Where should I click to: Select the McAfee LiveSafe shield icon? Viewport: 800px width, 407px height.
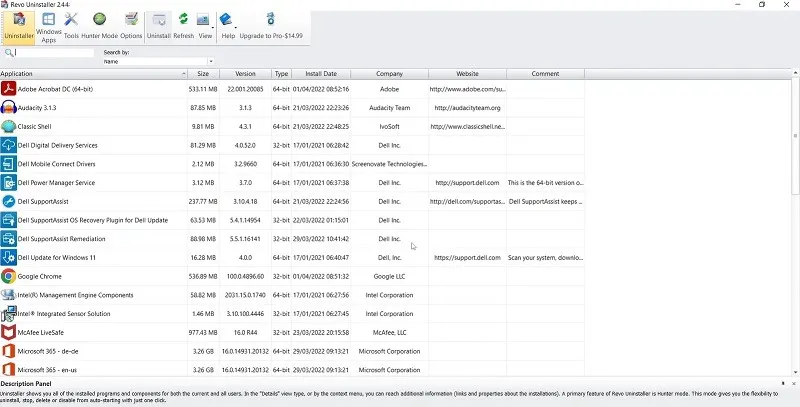[9, 333]
